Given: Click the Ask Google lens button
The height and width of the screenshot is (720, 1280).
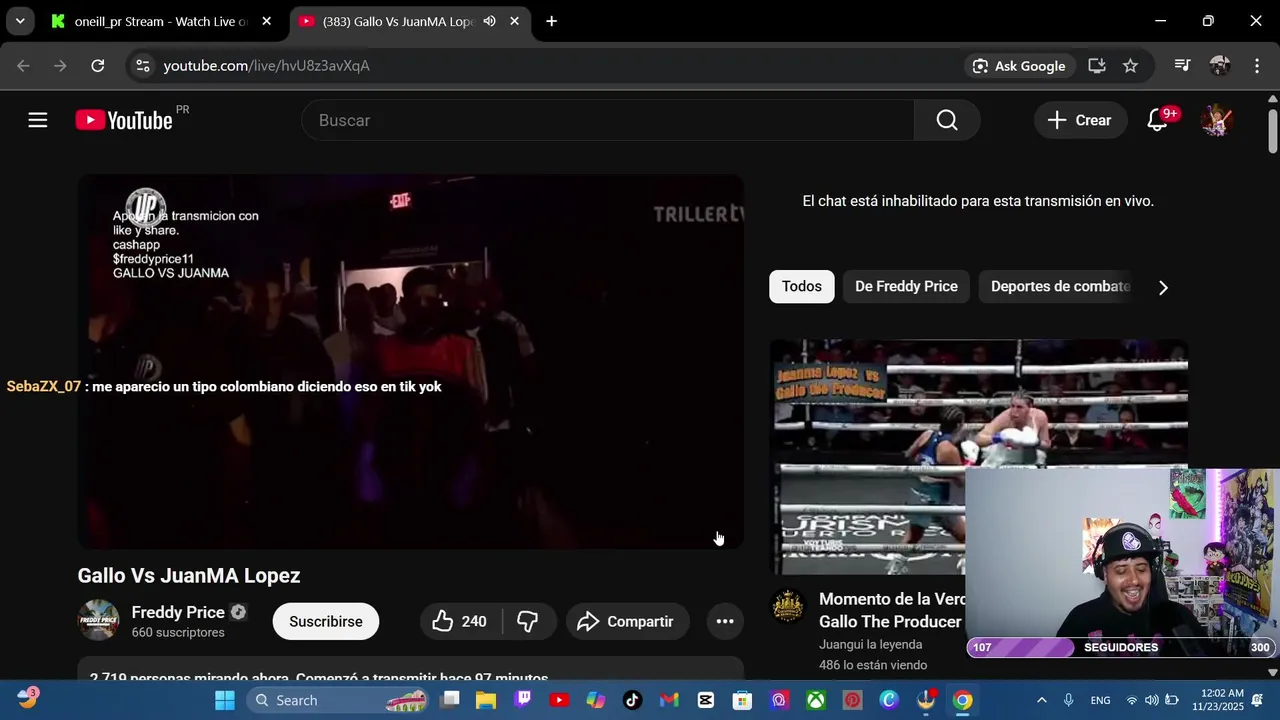Looking at the screenshot, I should point(1019,65).
